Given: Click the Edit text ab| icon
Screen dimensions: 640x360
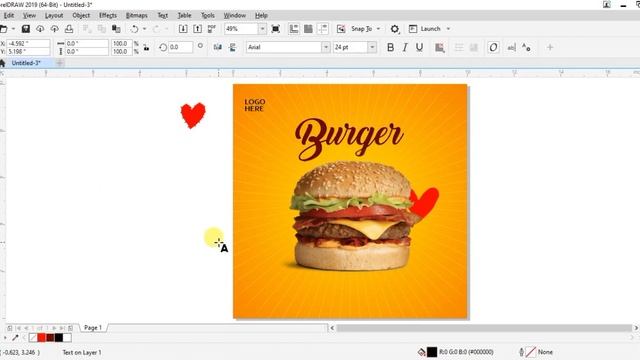Looking at the screenshot, I should pyautogui.click(x=511, y=48).
